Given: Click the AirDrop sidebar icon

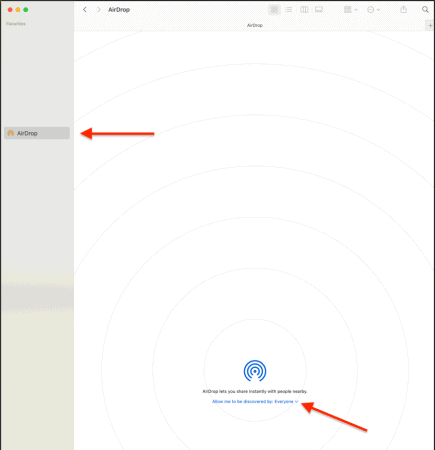Looking at the screenshot, I should (x=11, y=133).
